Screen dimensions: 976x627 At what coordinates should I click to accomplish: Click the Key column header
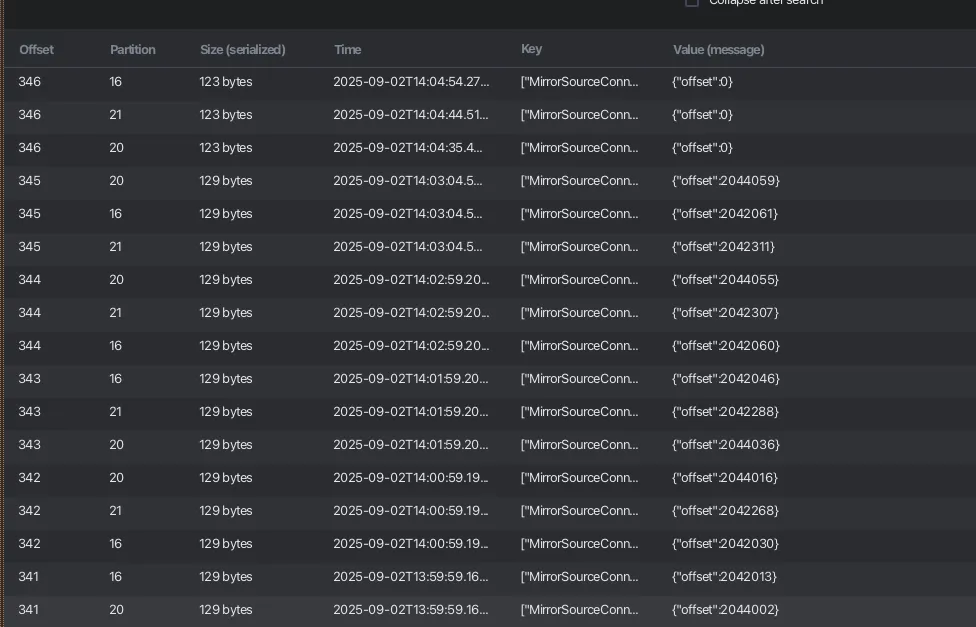(x=532, y=49)
